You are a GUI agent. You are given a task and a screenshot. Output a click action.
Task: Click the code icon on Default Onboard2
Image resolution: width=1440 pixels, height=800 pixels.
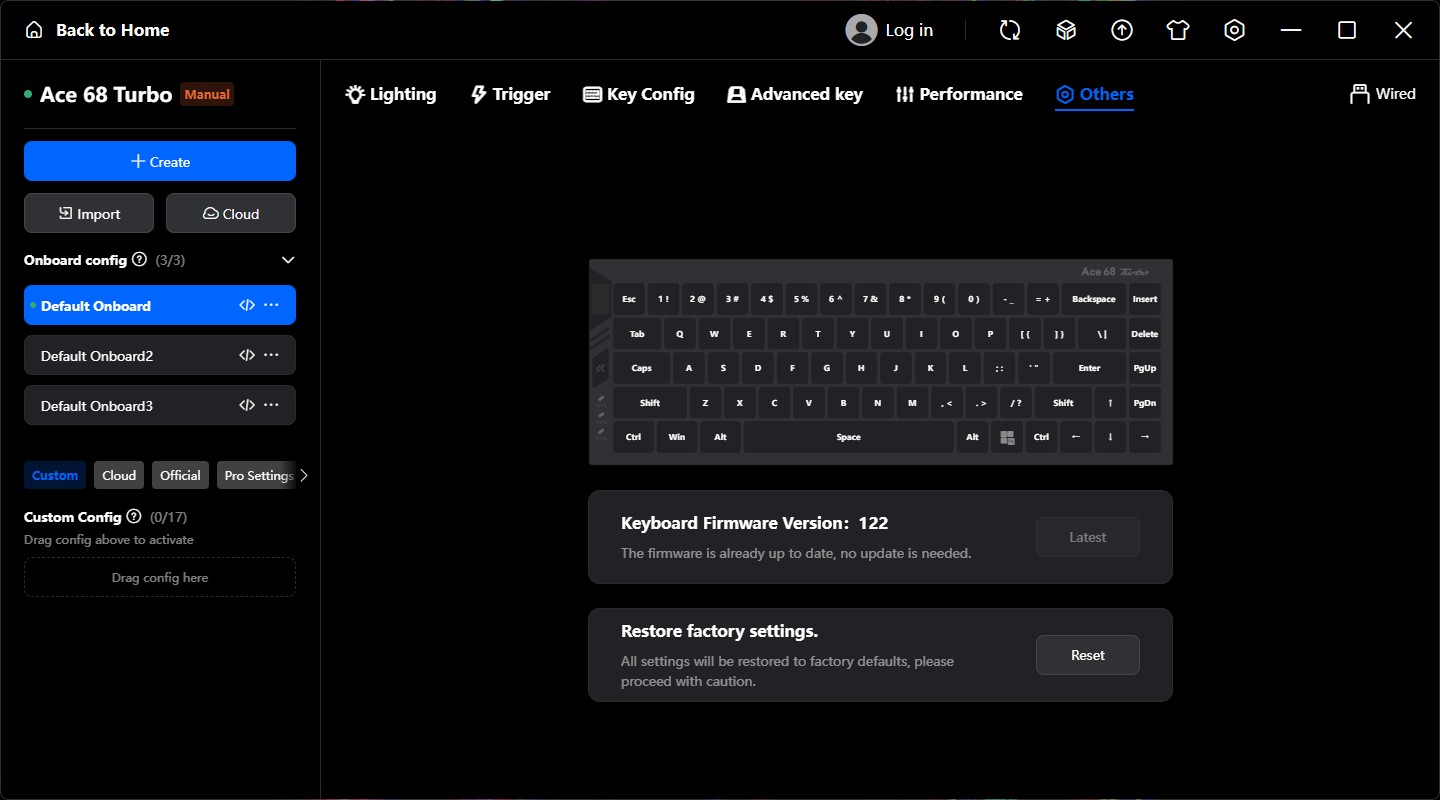point(247,355)
